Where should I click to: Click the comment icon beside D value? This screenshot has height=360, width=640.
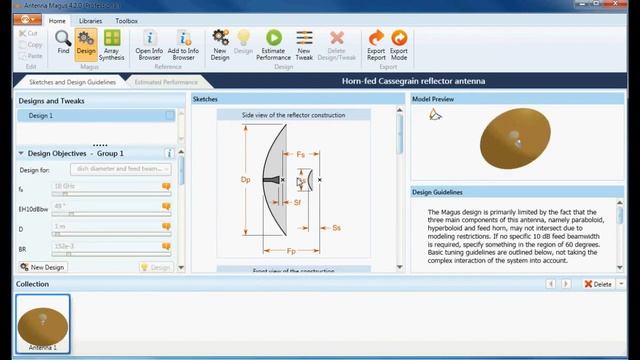(166, 226)
